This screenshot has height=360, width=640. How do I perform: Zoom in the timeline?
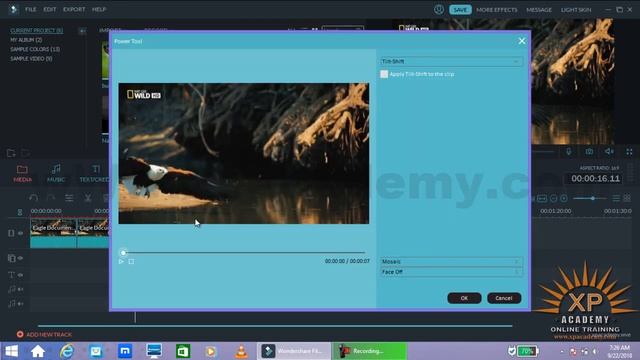564,198
